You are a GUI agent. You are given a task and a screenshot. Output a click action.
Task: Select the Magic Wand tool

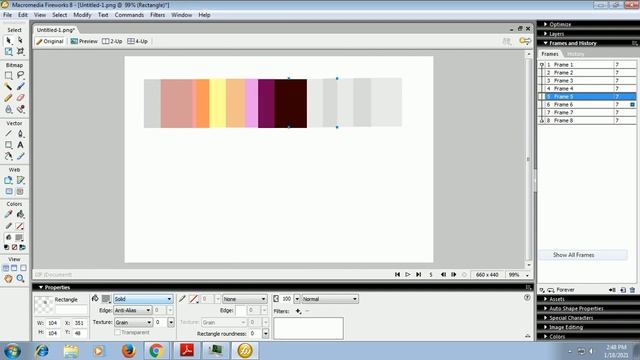click(9, 87)
